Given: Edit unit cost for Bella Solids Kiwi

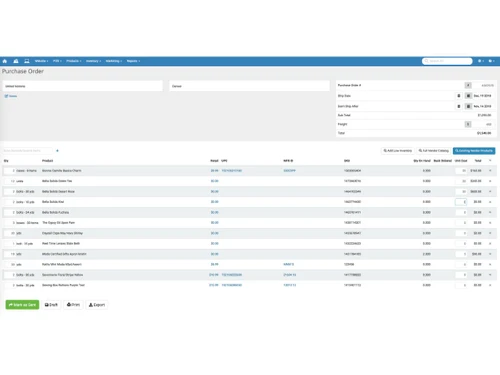Looking at the screenshot, I should coord(461,202).
